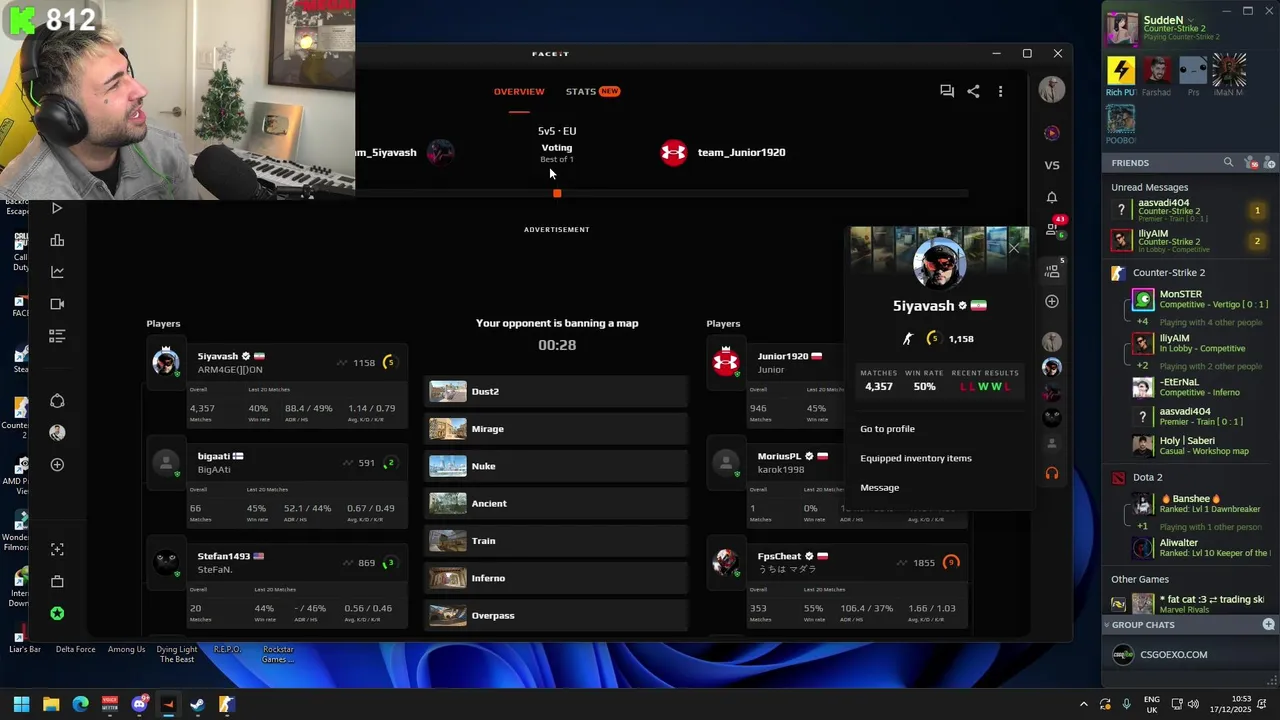Select the Nuke map

click(557, 466)
